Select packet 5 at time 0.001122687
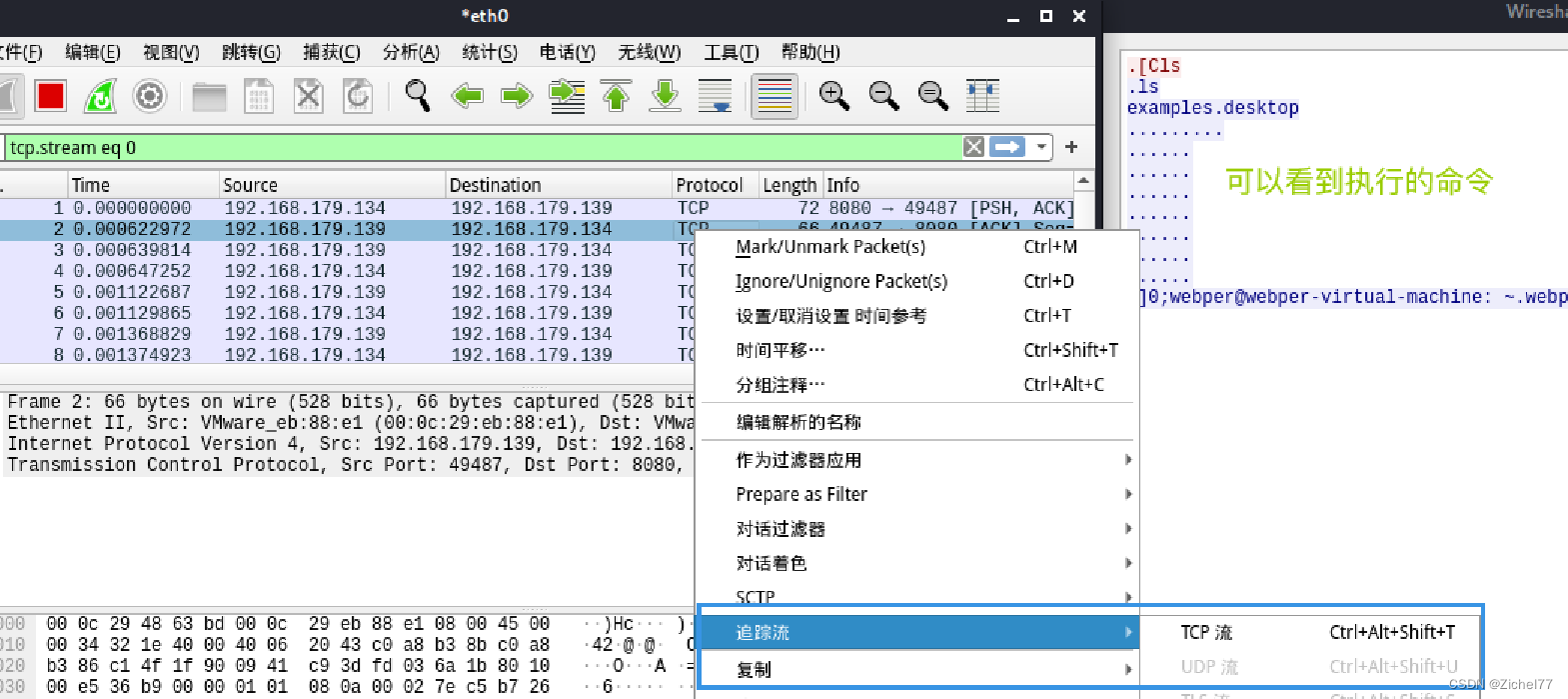Image resolution: width=1568 pixels, height=699 pixels. click(347, 292)
